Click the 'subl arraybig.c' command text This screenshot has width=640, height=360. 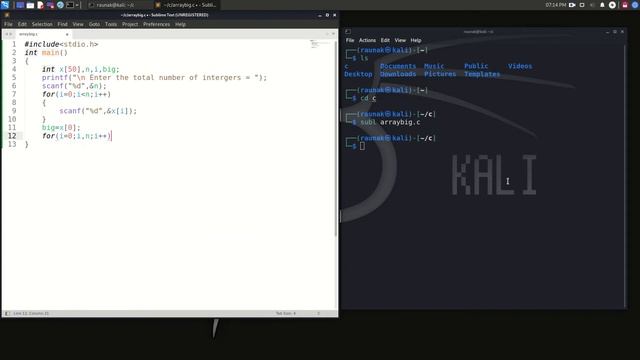pos(390,122)
